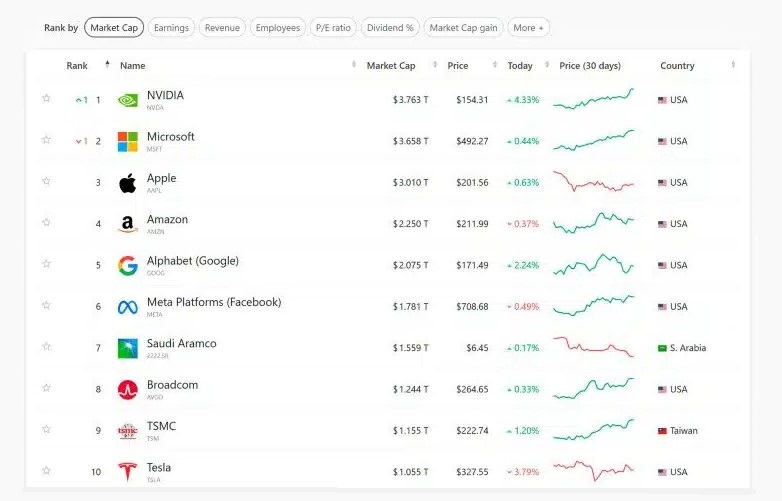Click the Saudi Aramco logo icon

[128, 348]
